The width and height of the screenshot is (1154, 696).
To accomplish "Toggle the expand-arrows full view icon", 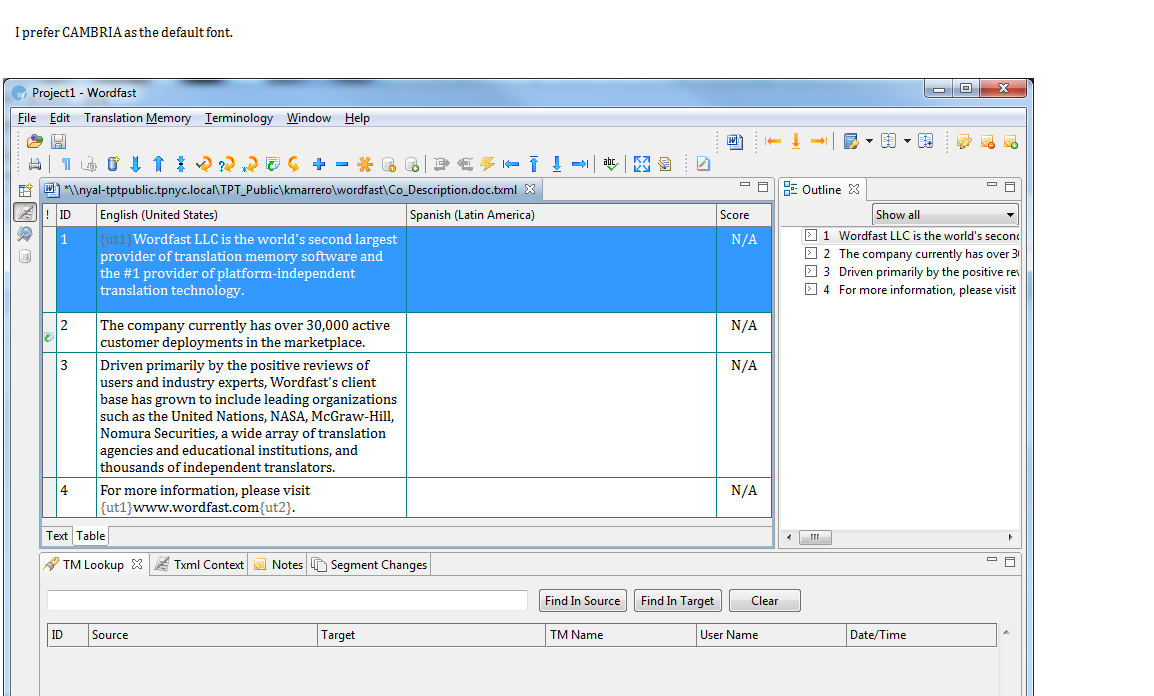I will (641, 165).
